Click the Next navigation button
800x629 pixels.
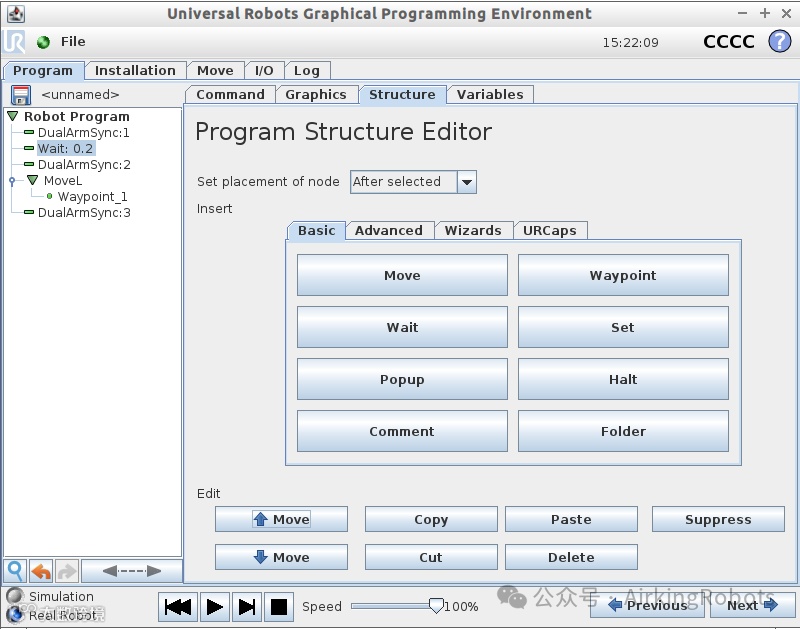click(x=753, y=606)
